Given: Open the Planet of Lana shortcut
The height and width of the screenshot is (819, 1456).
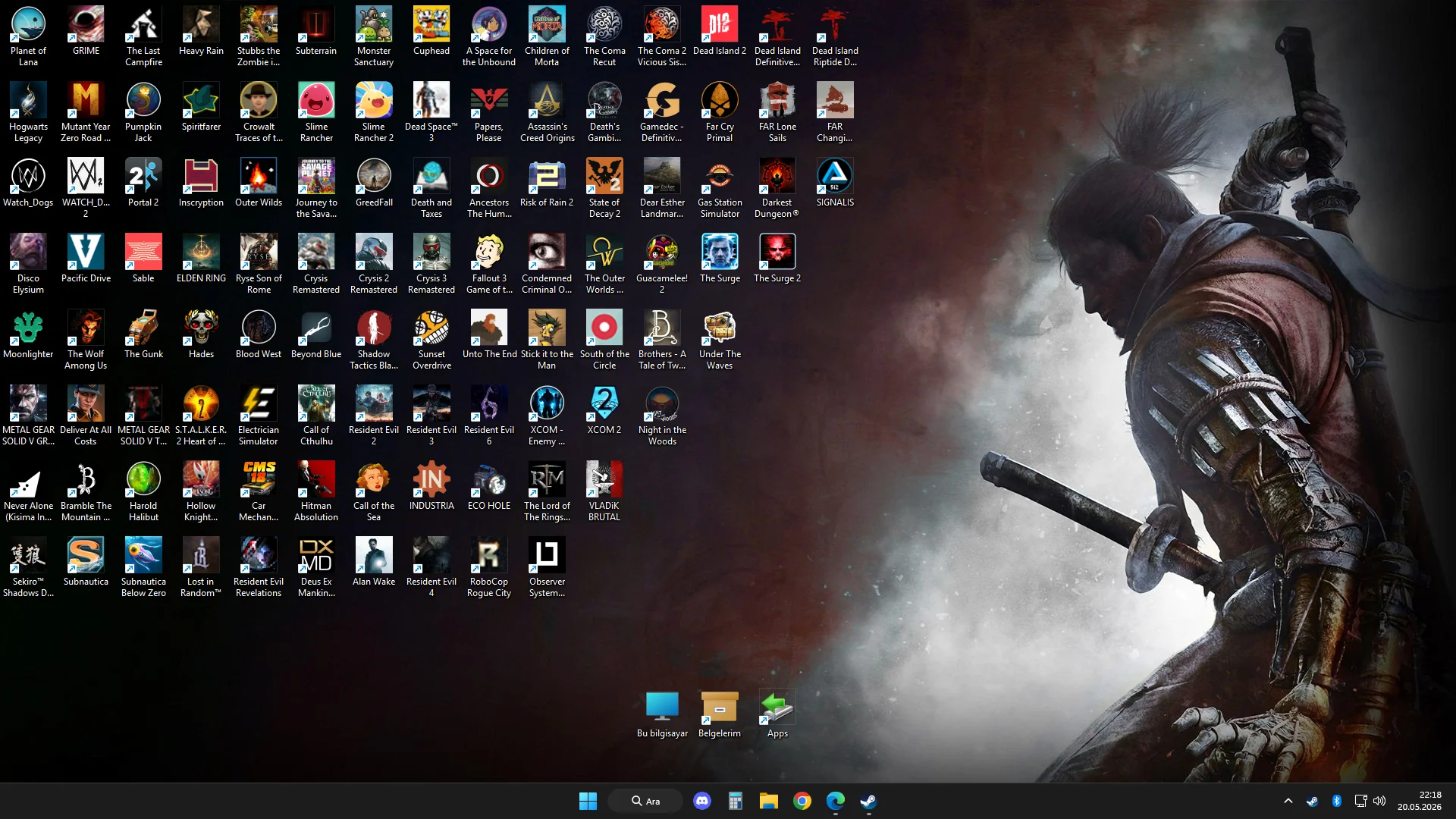Looking at the screenshot, I should tap(28, 36).
